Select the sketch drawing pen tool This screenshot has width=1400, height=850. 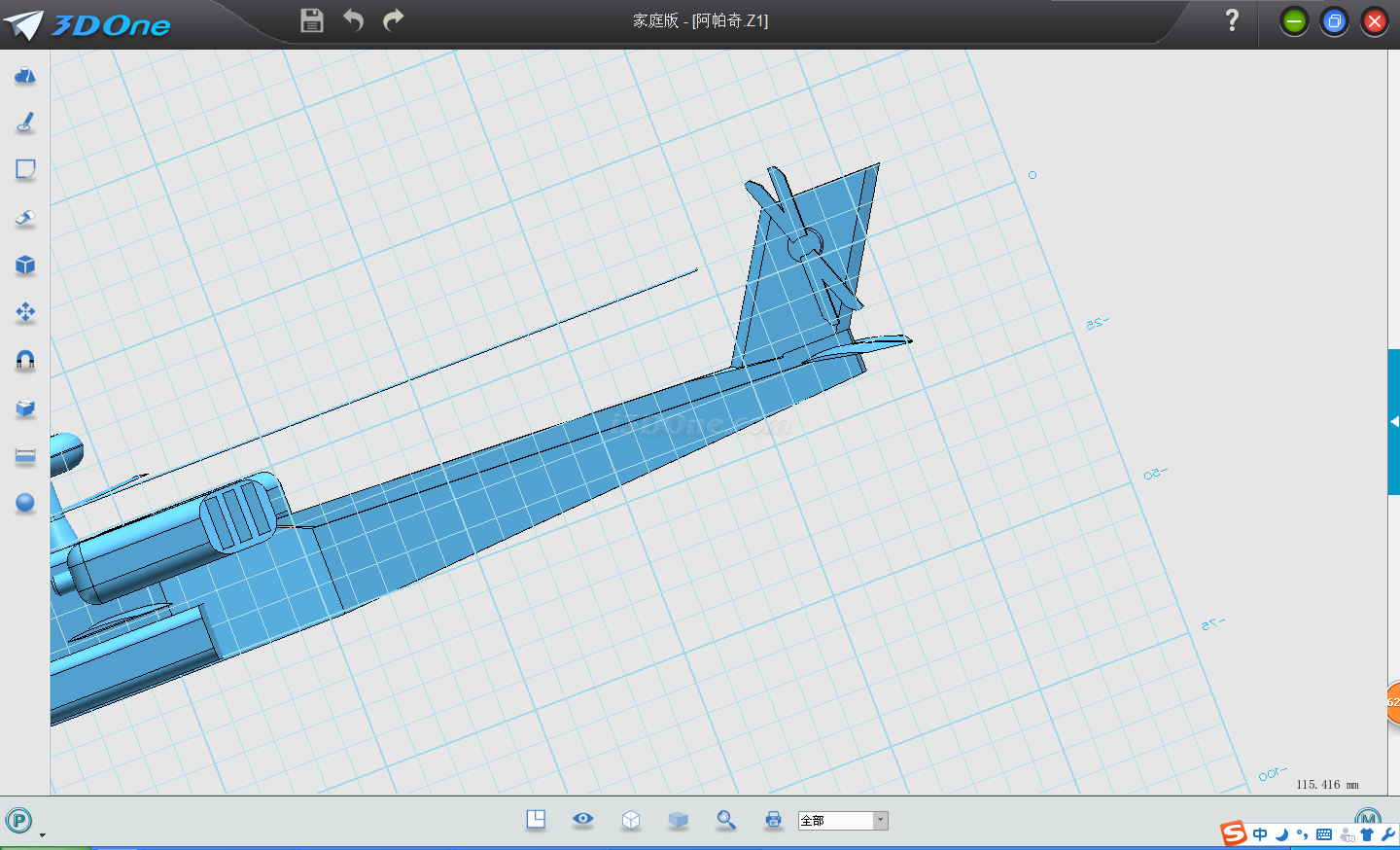25,123
